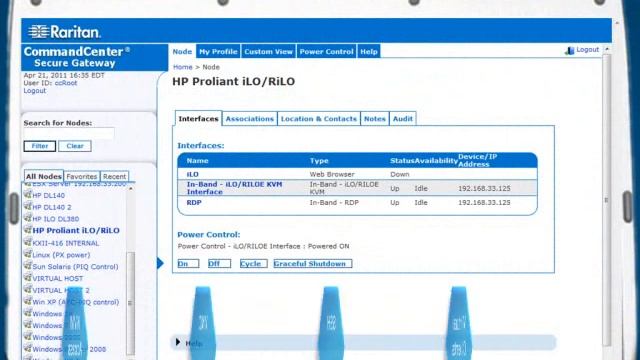
Task: Click the Raritan logo
Action: click(64, 31)
